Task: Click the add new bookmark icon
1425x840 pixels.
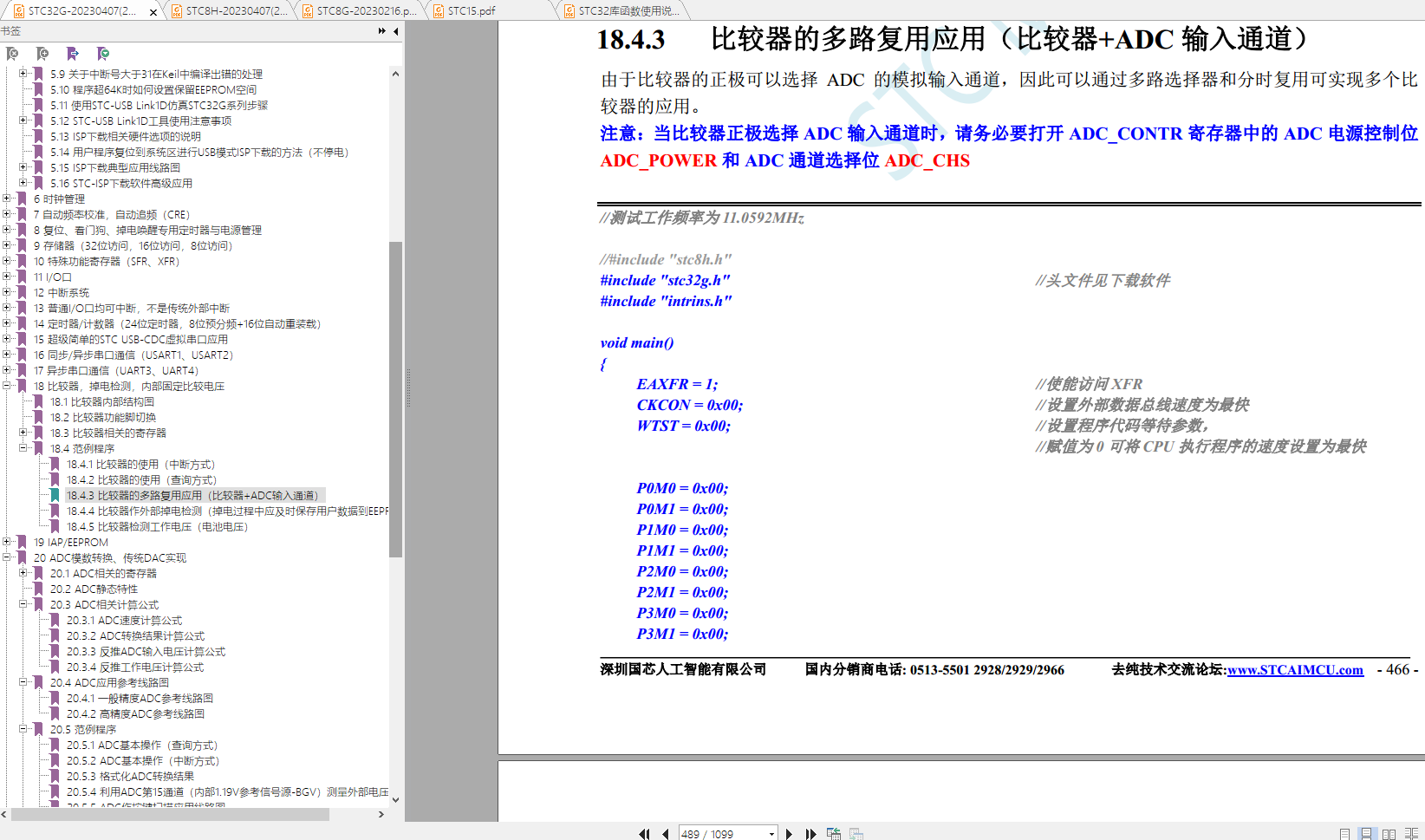Action: click(x=42, y=54)
